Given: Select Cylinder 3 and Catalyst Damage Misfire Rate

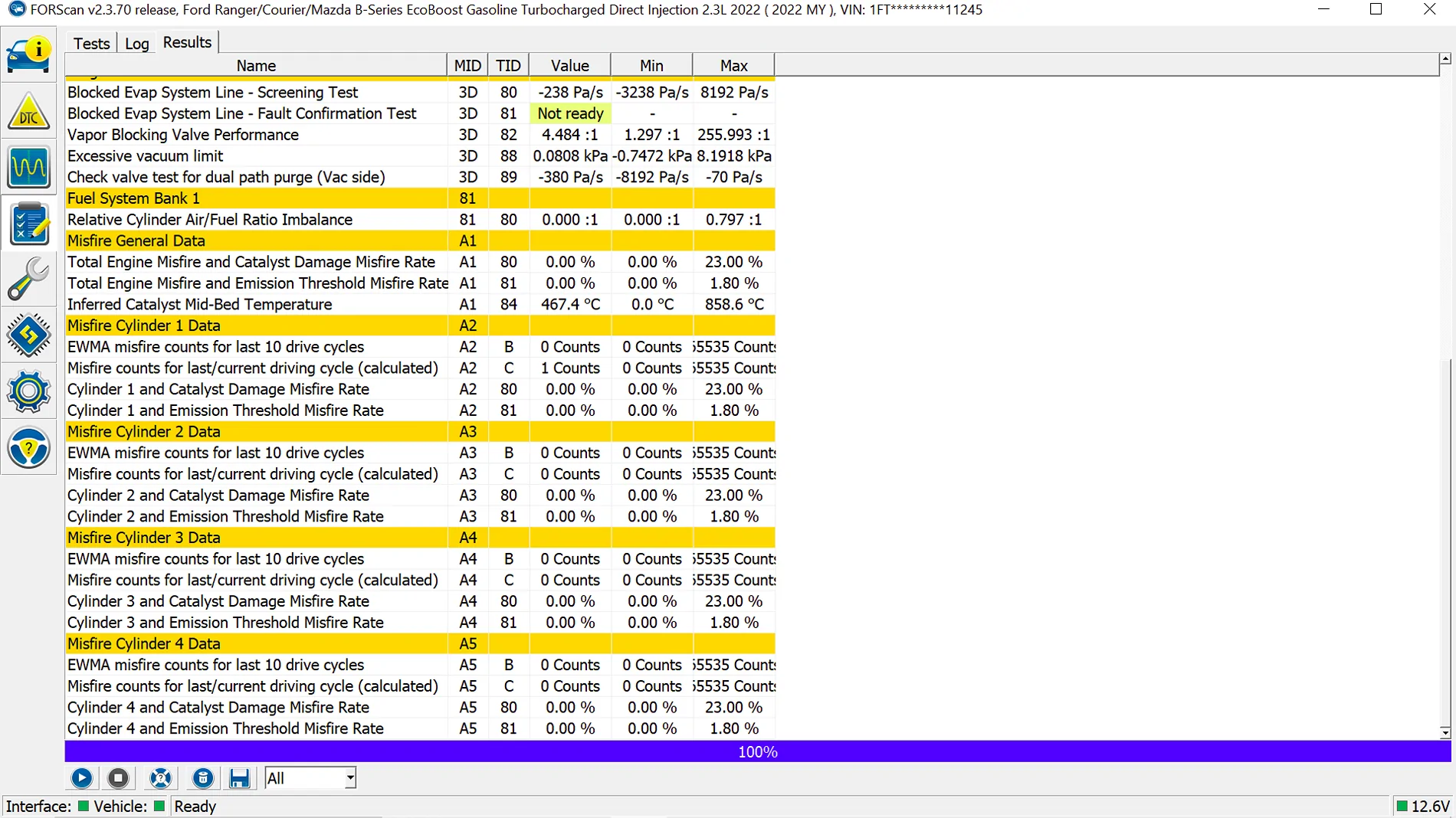Looking at the screenshot, I should pyautogui.click(x=420, y=601).
